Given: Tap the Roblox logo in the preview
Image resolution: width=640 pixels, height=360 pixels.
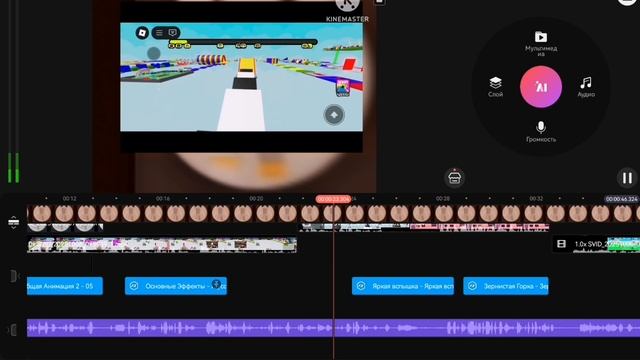Looking at the screenshot, I should pos(142,33).
